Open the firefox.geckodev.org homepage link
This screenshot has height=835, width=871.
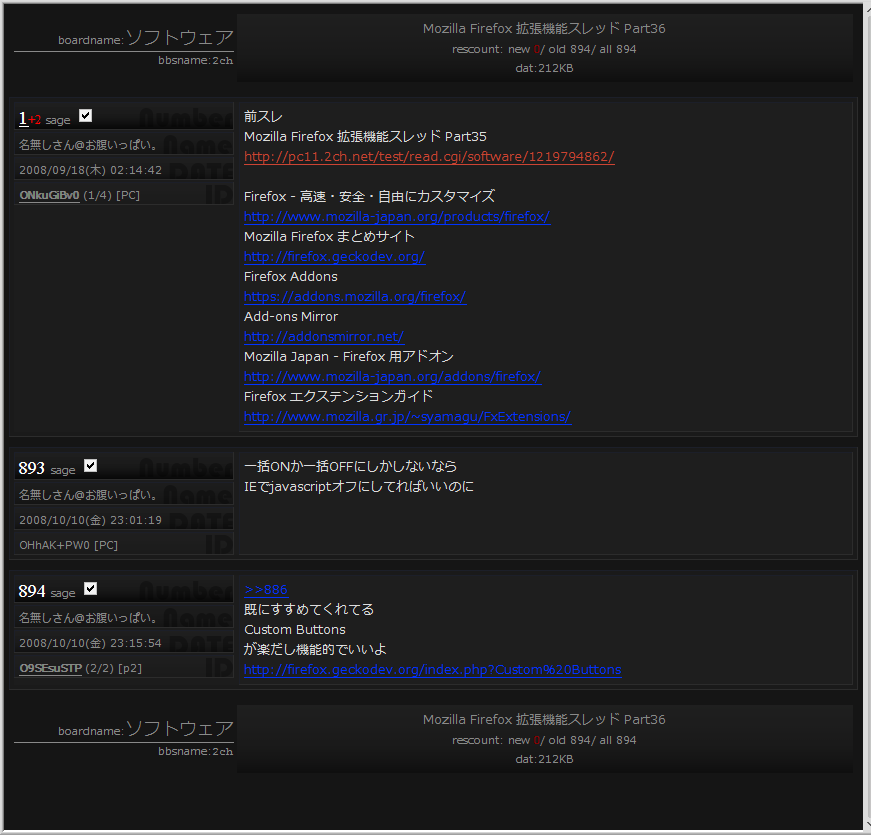(x=334, y=257)
